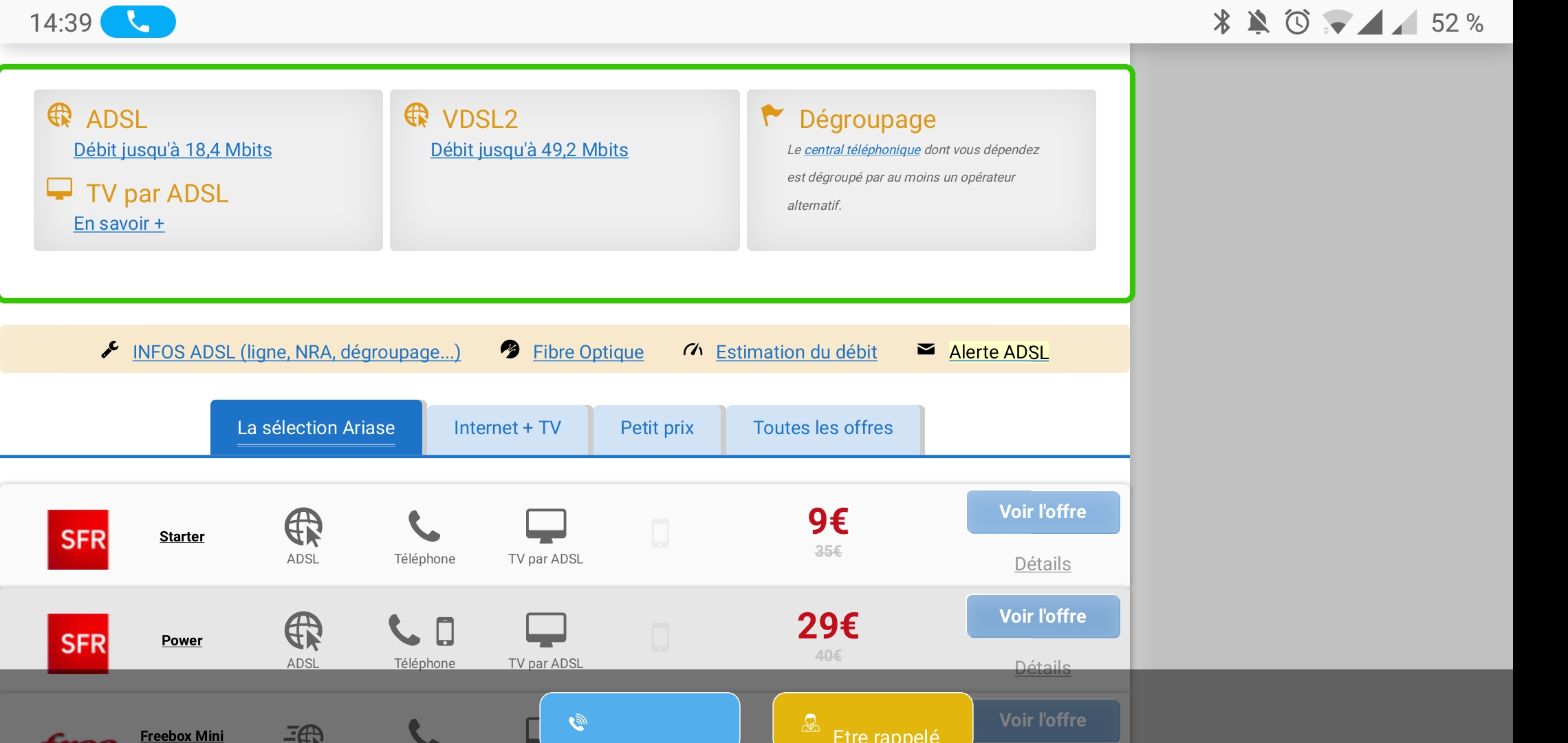Select La sélection Ariase tab
Viewport: 1568px width, 743px height.
316,428
